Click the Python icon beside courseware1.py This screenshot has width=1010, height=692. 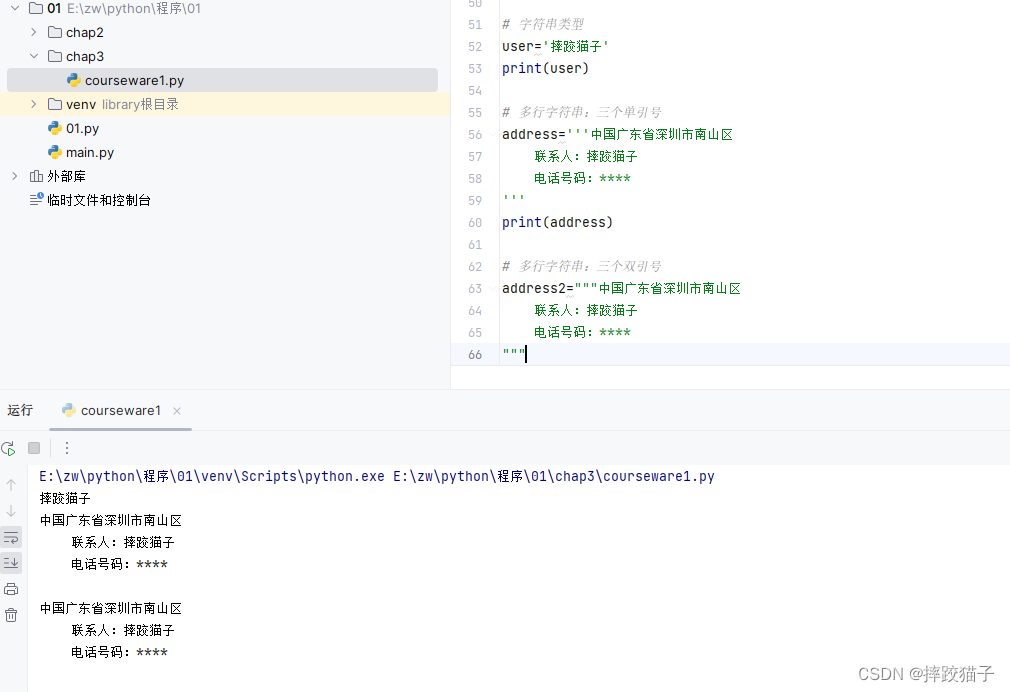tap(74, 80)
